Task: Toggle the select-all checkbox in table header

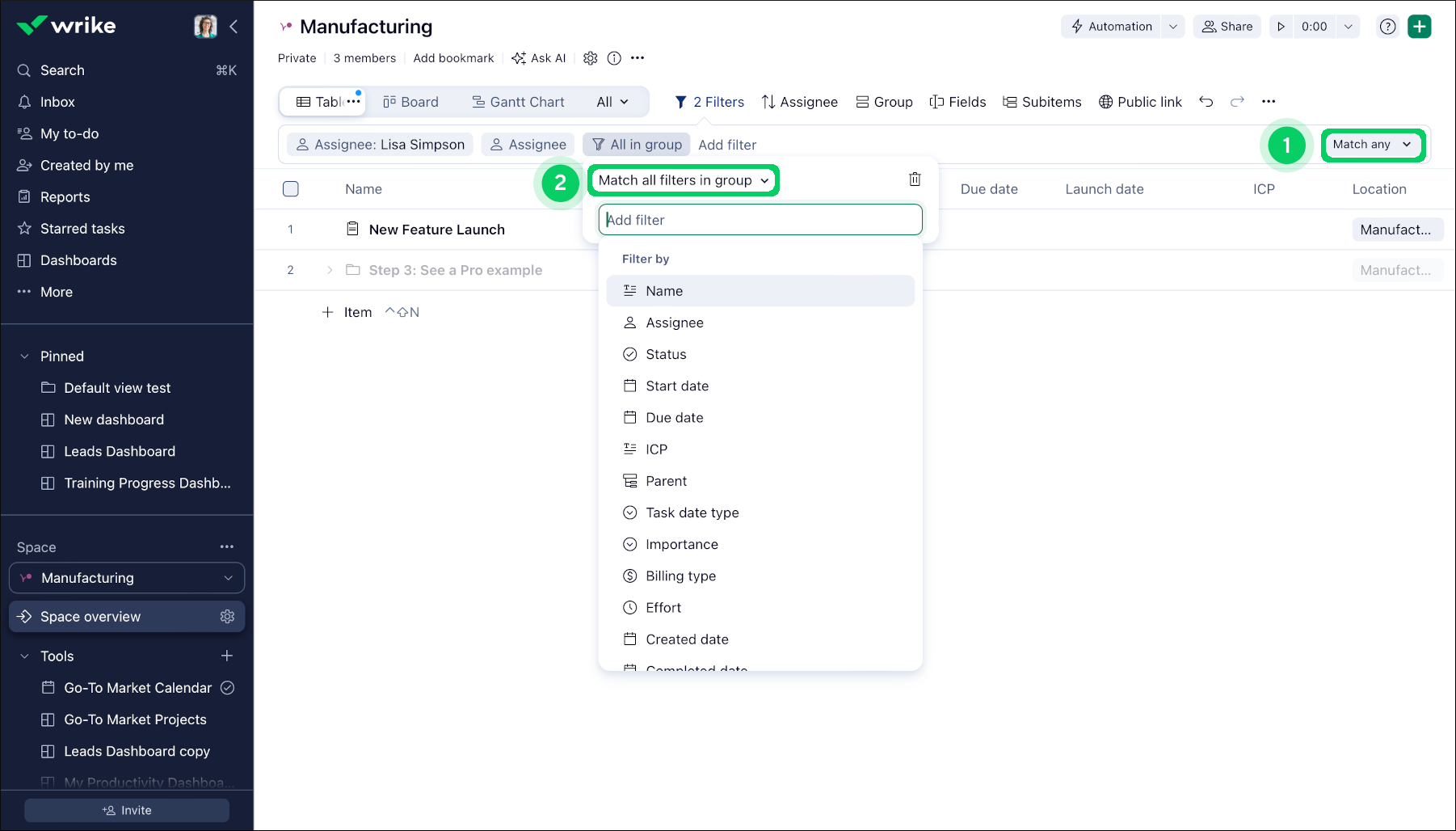Action: click(291, 189)
